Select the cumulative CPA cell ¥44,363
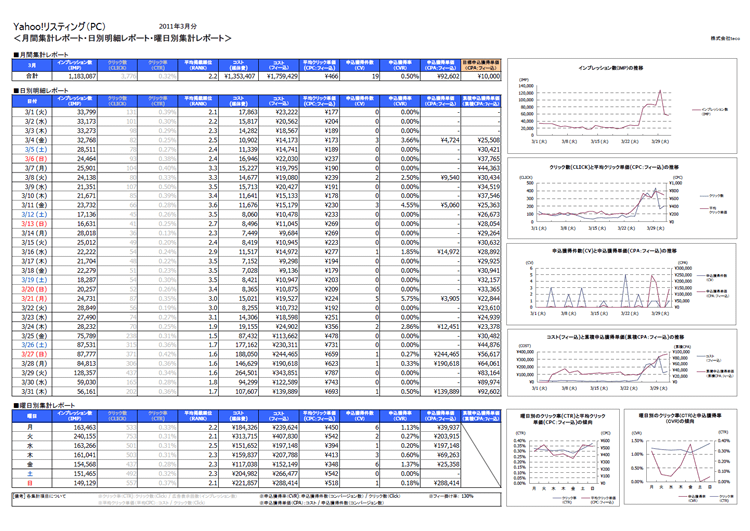This screenshot has width=750, height=531. click(x=481, y=168)
